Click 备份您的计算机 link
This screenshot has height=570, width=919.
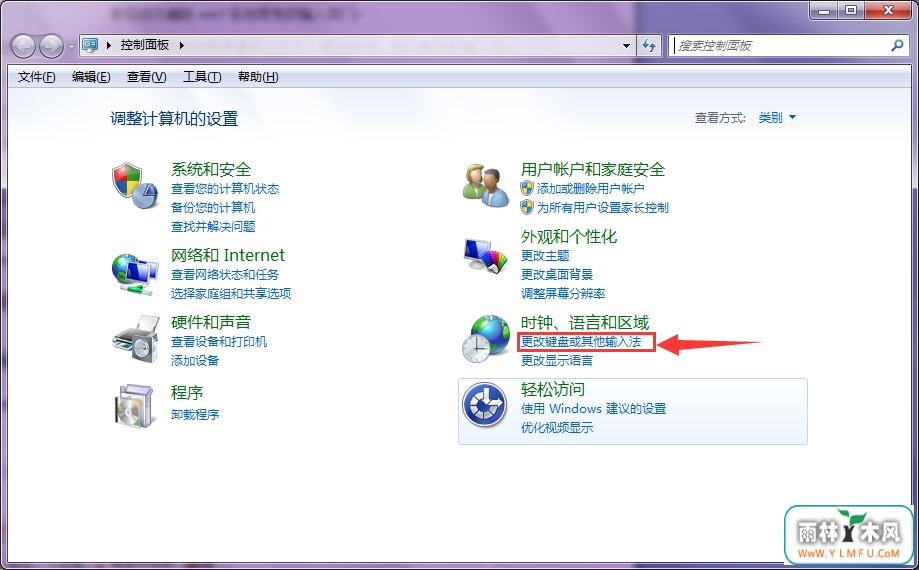[213, 207]
